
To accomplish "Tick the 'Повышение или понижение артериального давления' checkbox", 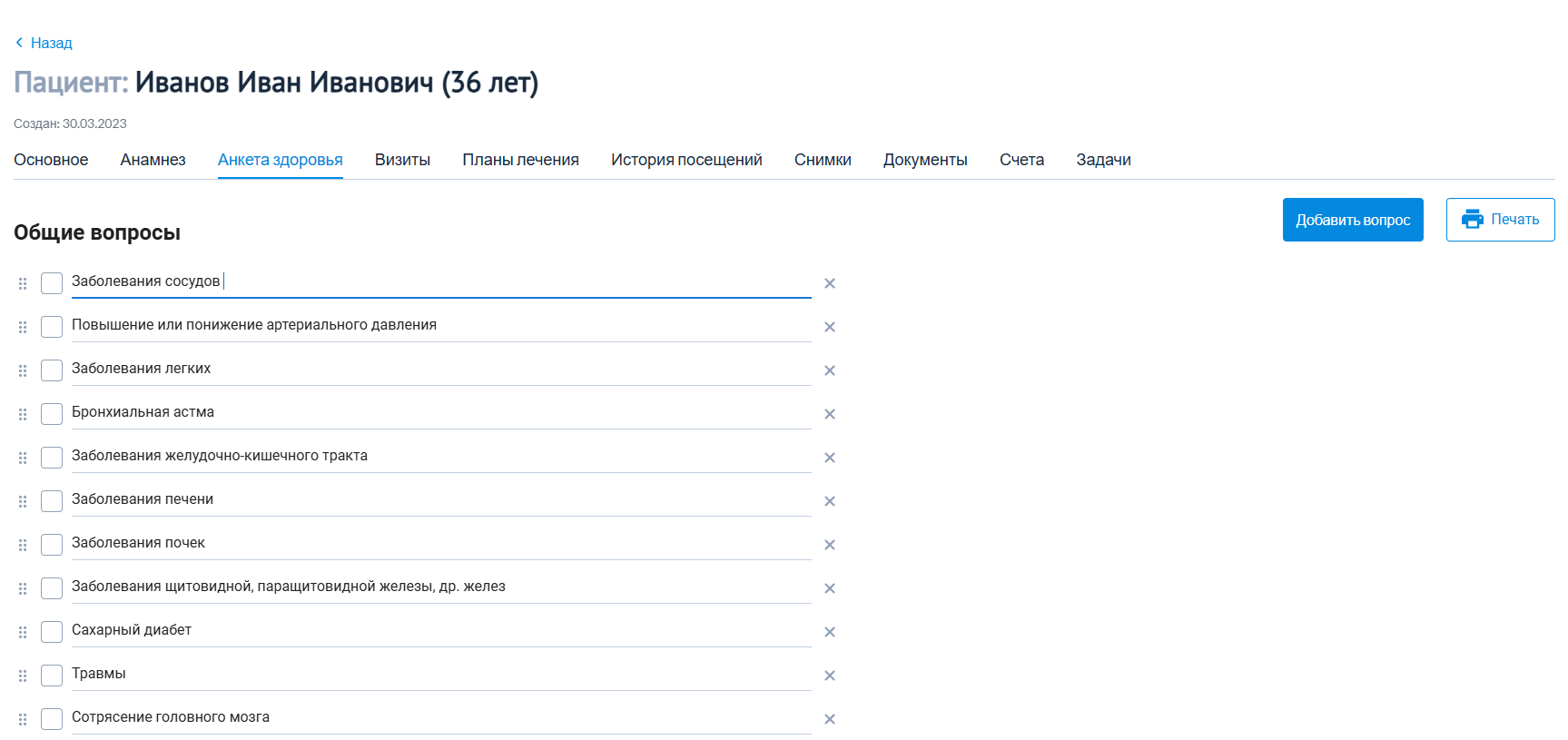I will coord(52,327).
